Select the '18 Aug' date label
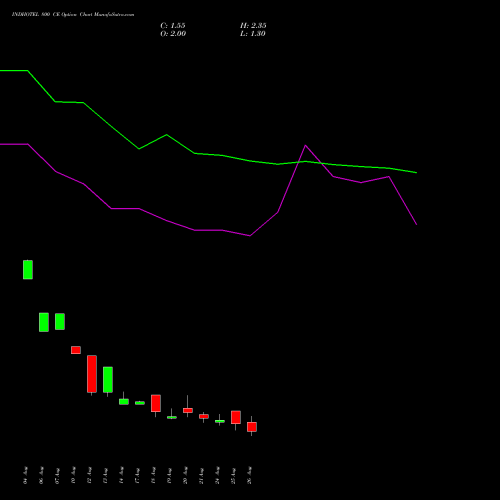 point(153,475)
